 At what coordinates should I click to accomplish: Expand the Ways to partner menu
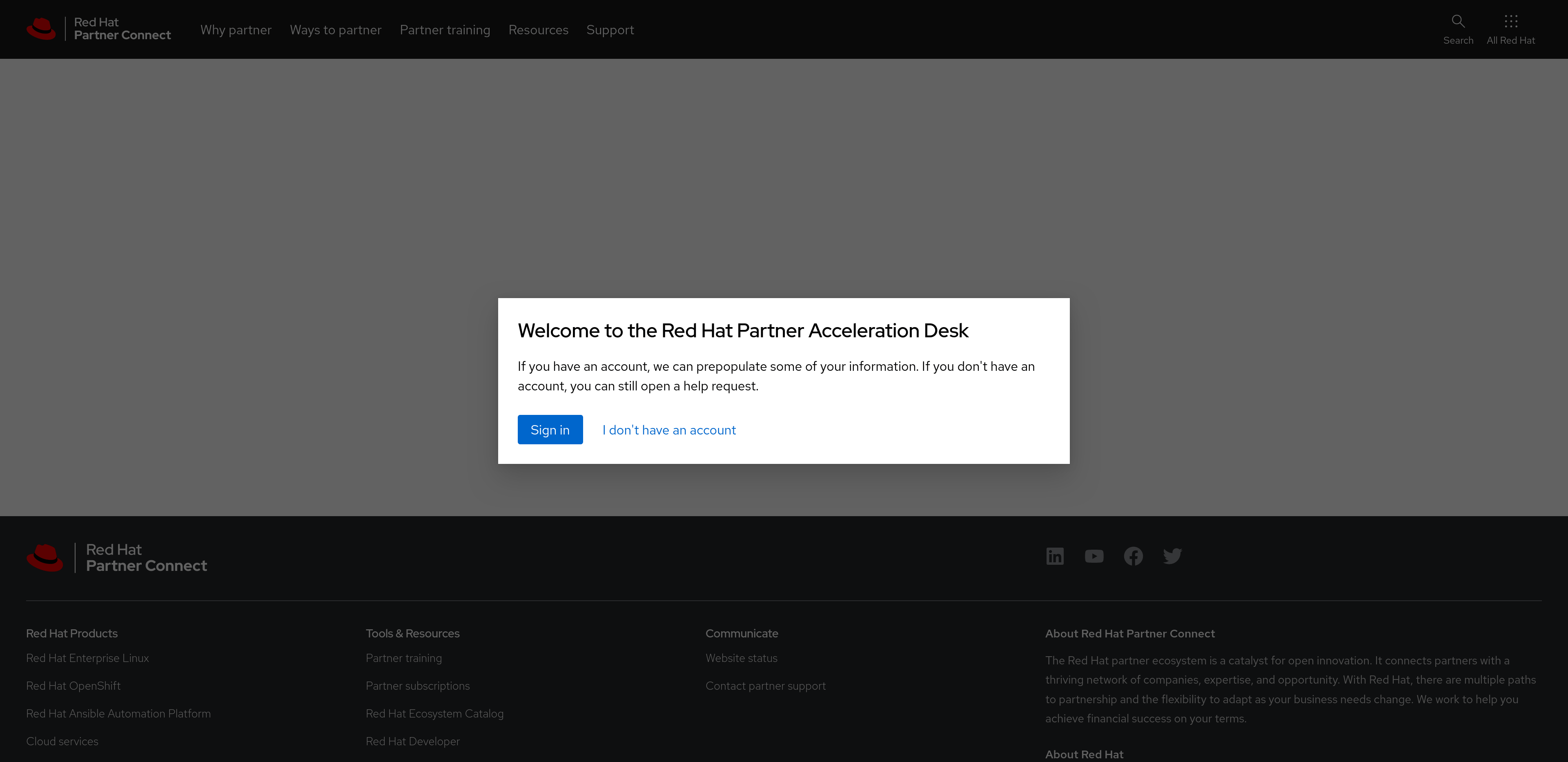(335, 30)
